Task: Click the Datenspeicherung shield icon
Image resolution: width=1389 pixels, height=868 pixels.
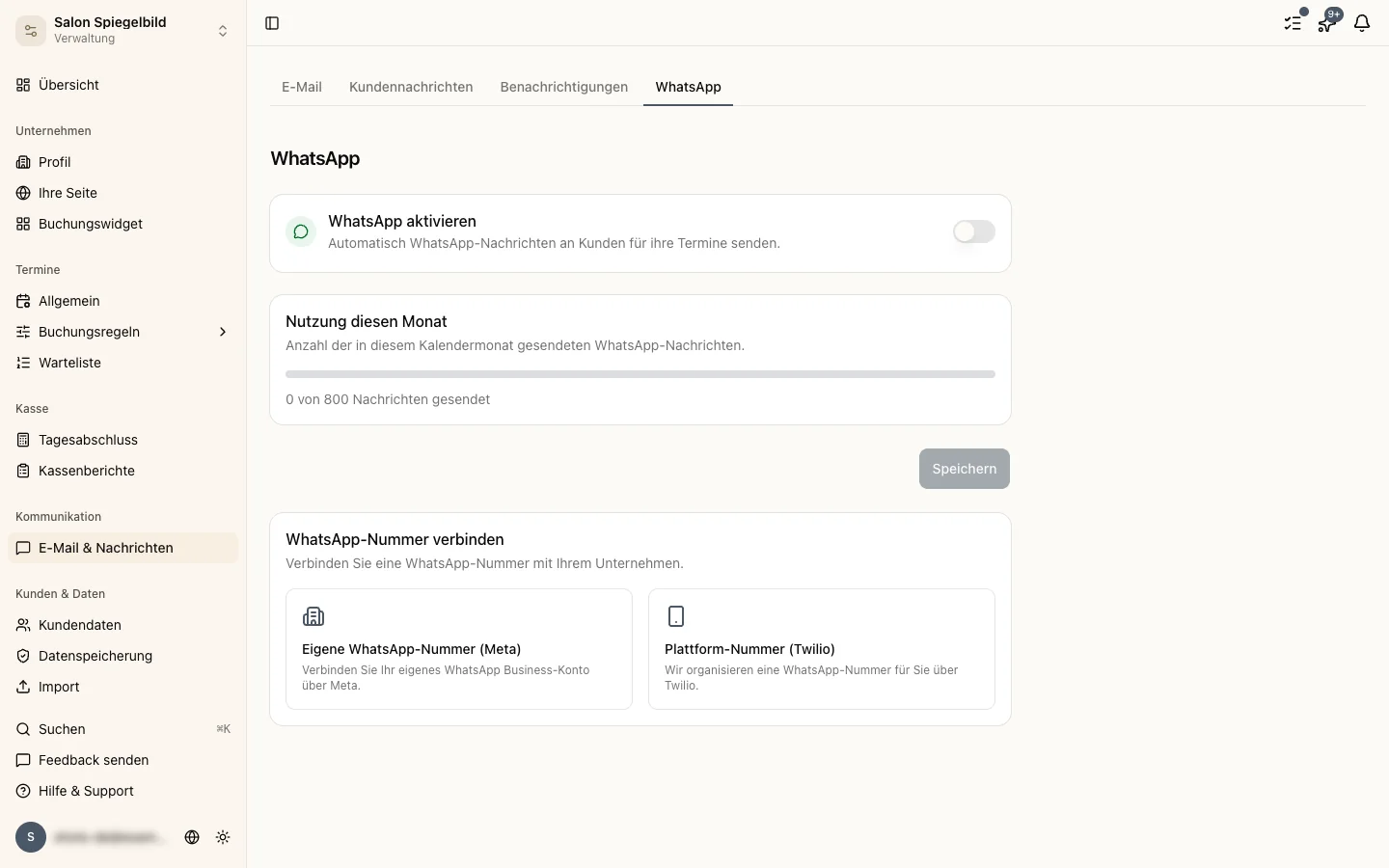Action: point(23,656)
